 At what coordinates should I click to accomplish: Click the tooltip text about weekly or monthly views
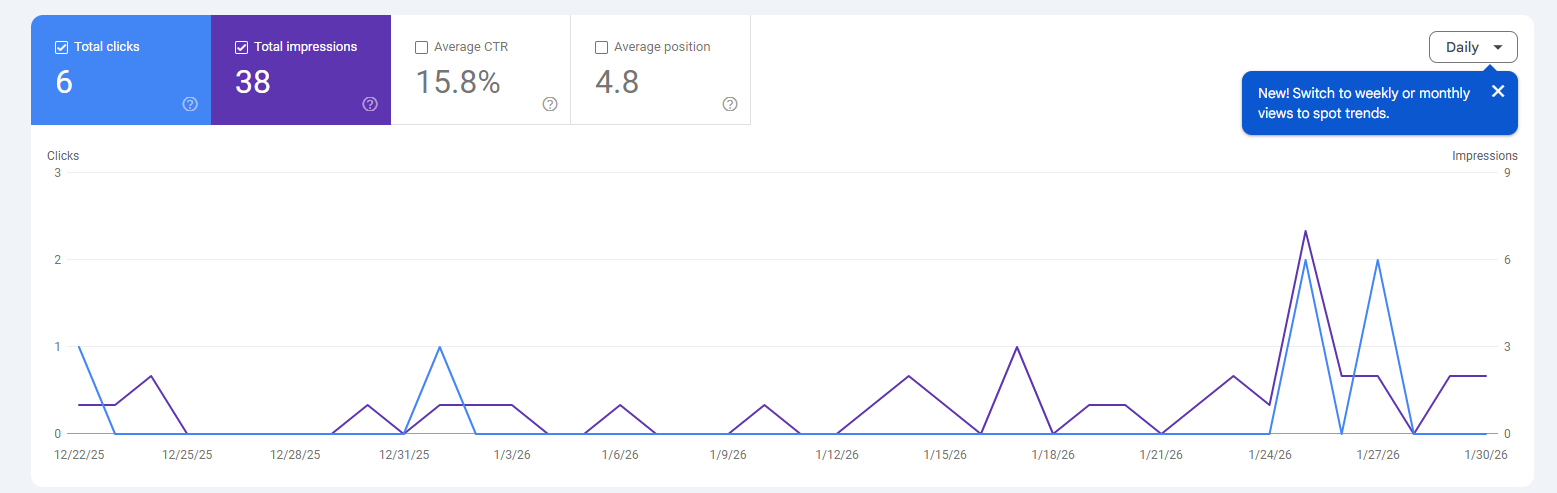click(x=1364, y=103)
